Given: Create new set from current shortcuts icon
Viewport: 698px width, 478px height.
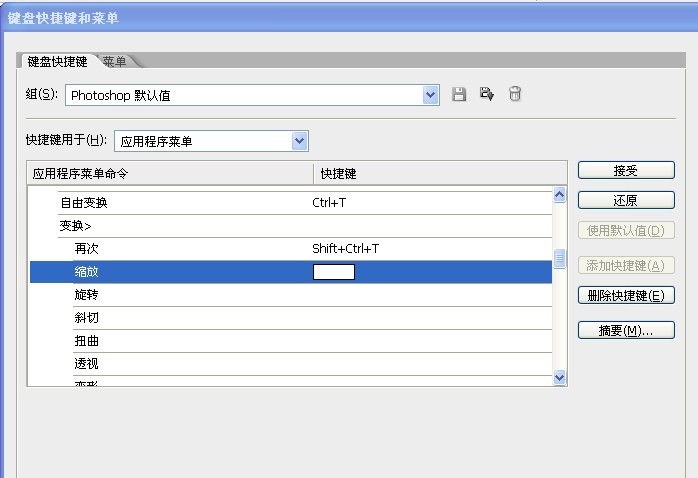Looking at the screenshot, I should pos(487,94).
